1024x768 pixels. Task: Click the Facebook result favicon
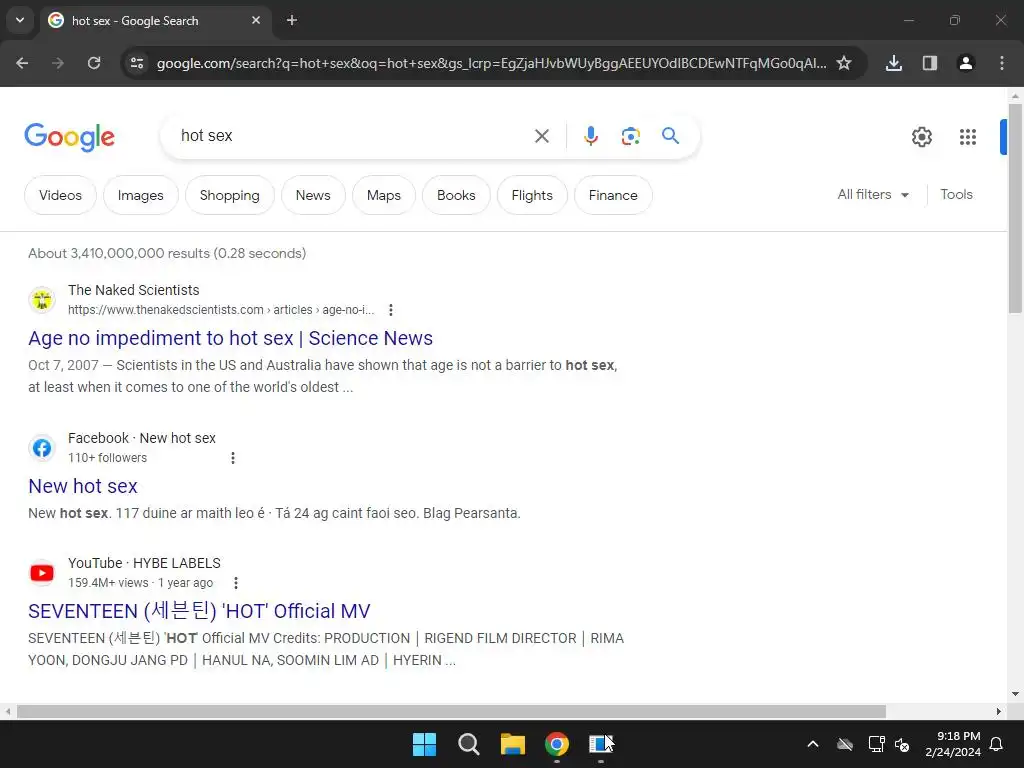click(x=42, y=448)
